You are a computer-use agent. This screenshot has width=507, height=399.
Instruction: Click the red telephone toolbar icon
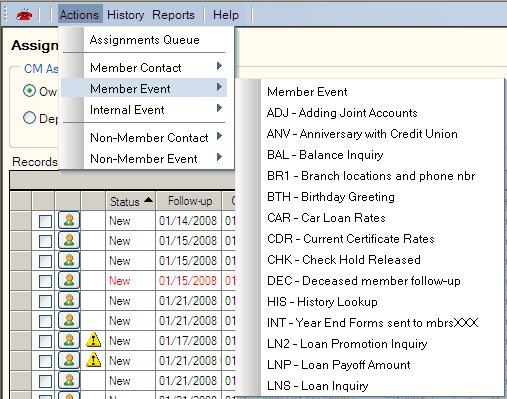pos(24,15)
